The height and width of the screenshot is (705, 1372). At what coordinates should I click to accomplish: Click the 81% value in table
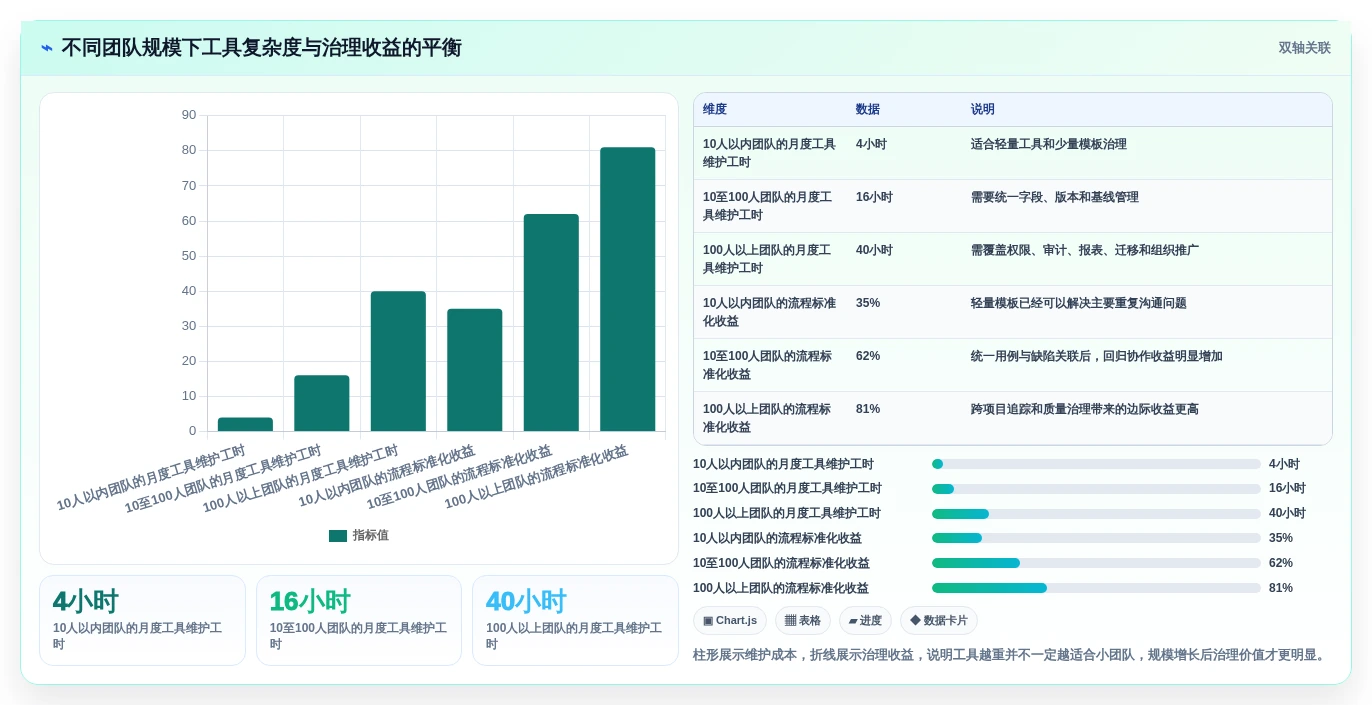coord(868,409)
